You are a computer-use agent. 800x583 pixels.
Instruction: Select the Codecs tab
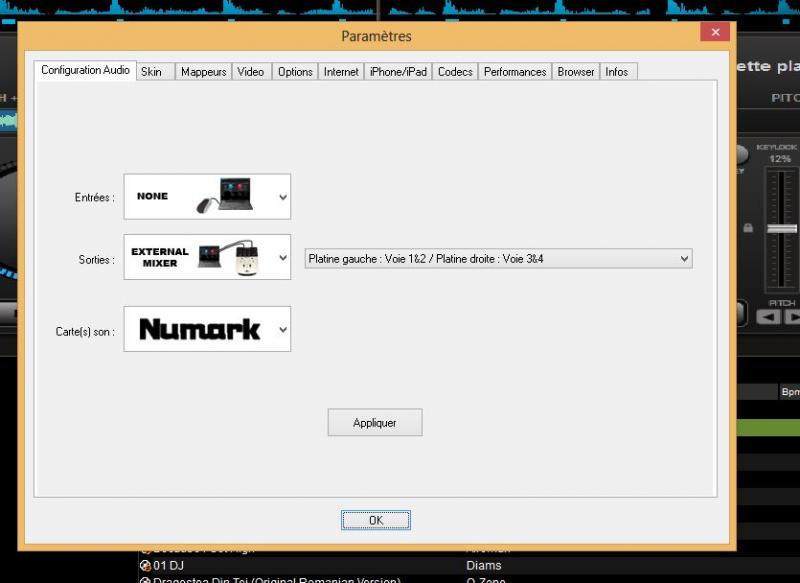pos(455,72)
